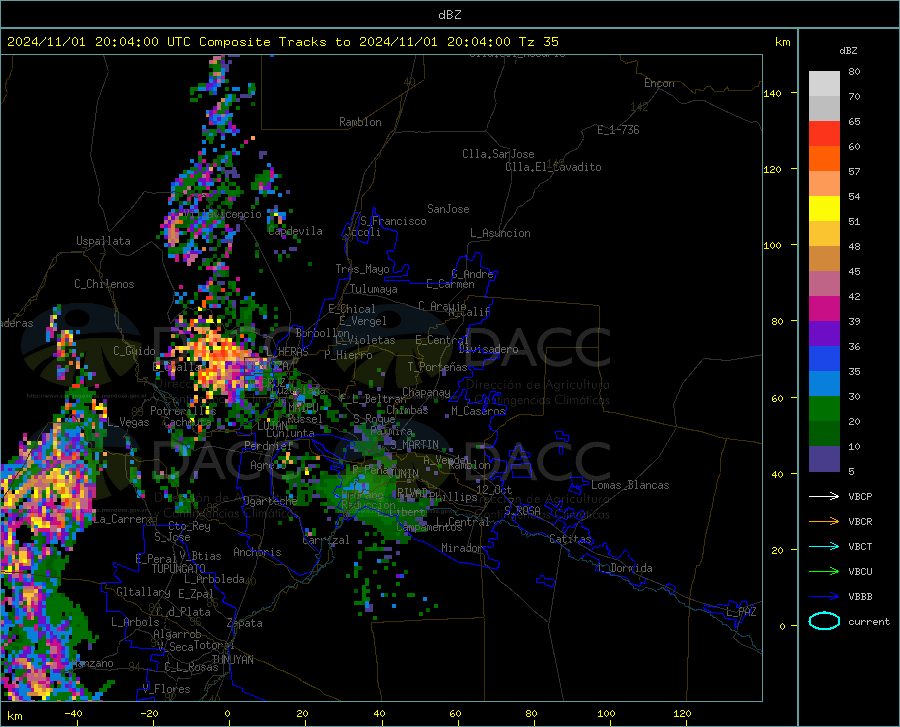This screenshot has width=900, height=727.
Task: Click the 'Clla.El_Cavadito' map label
Action: tap(553, 167)
